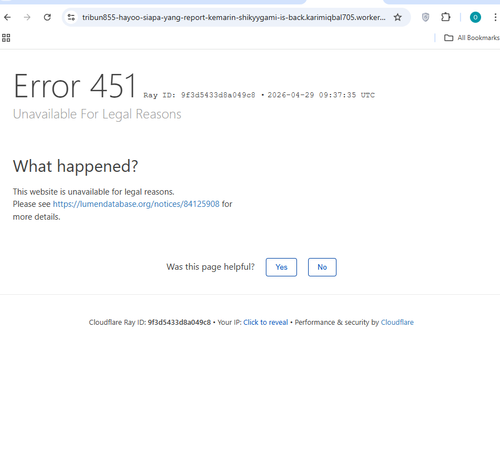Image resolution: width=500 pixels, height=456 pixels.
Task: Open the profile avatar menu
Action: [x=475, y=17]
